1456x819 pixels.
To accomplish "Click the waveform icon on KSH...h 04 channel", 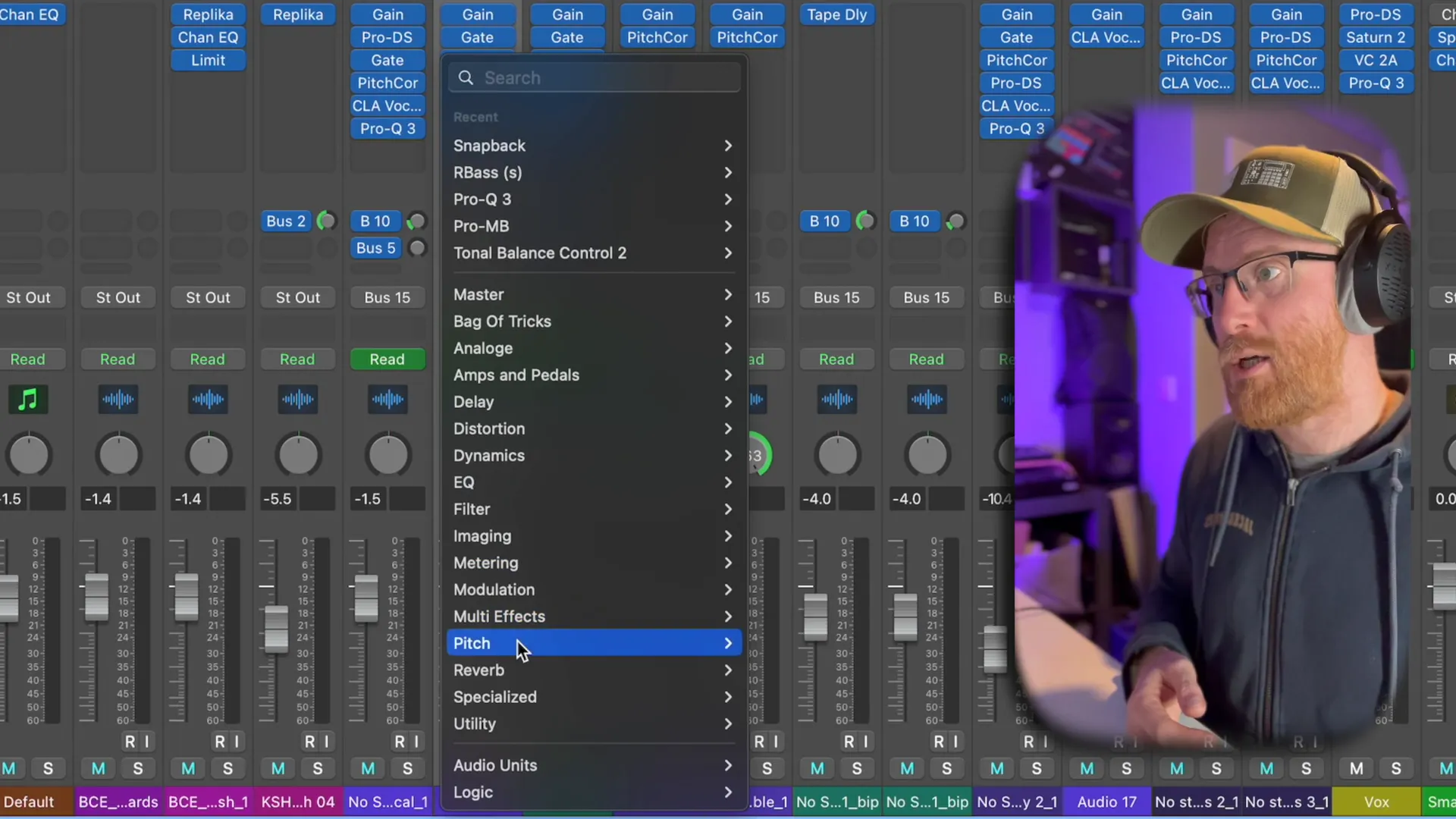I will click(298, 399).
